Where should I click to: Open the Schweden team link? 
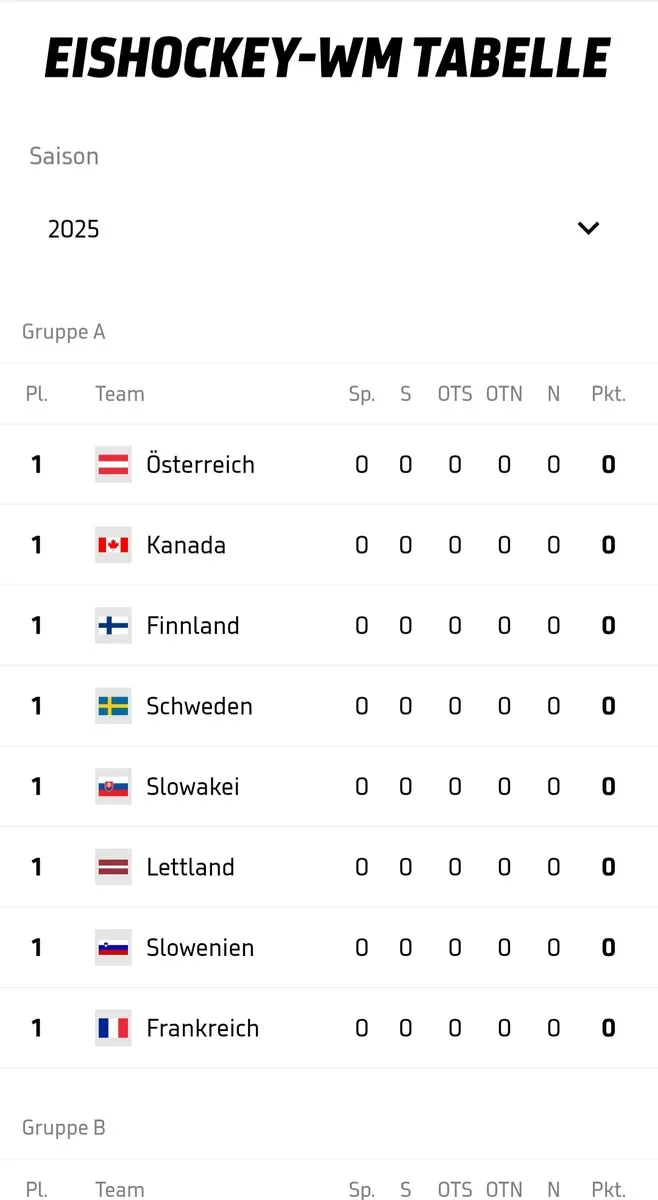coord(199,706)
